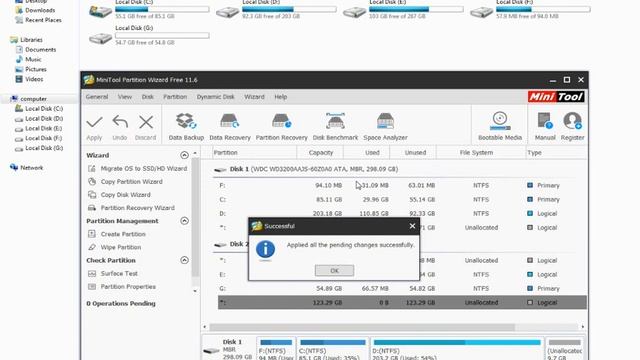Close the Successful dialog

tap(412, 226)
